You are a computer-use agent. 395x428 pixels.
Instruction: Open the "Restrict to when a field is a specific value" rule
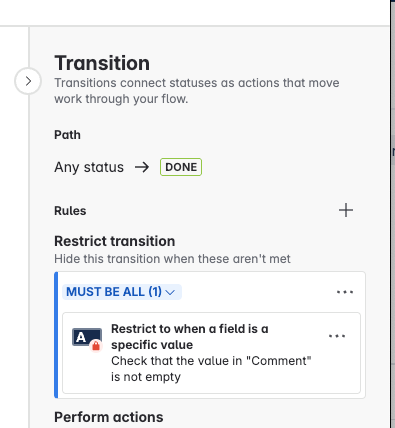click(190, 337)
